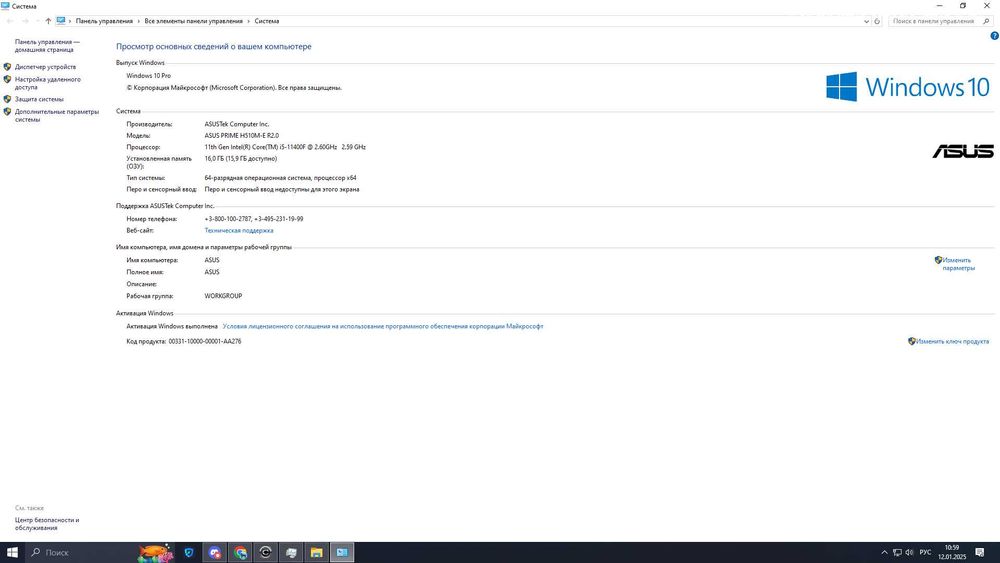Viewport: 1000px width, 563px height.
Task: Click the product code 00331-10000-00001-AA276
Action: (205, 342)
